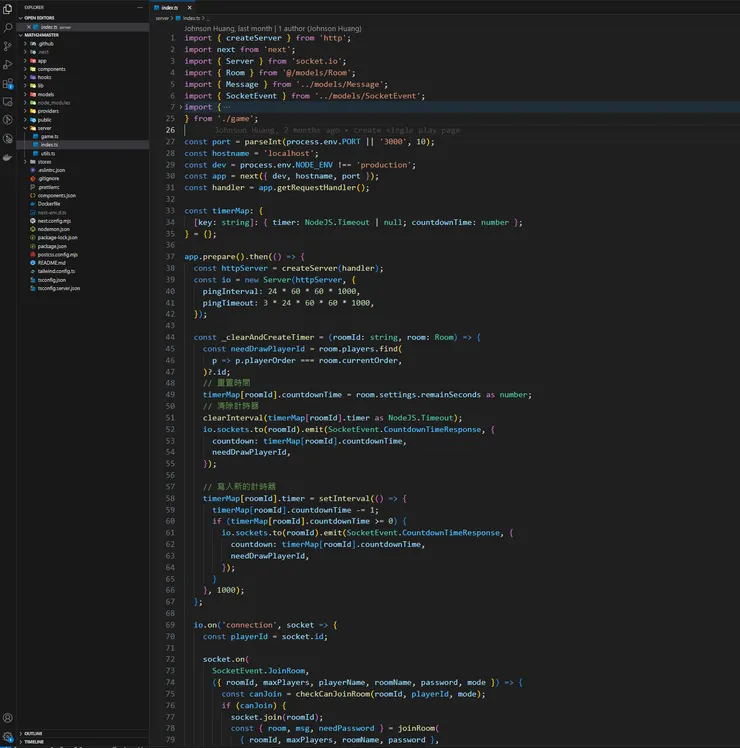Open the Source Control view
The height and width of the screenshot is (748, 740).
coord(8,46)
